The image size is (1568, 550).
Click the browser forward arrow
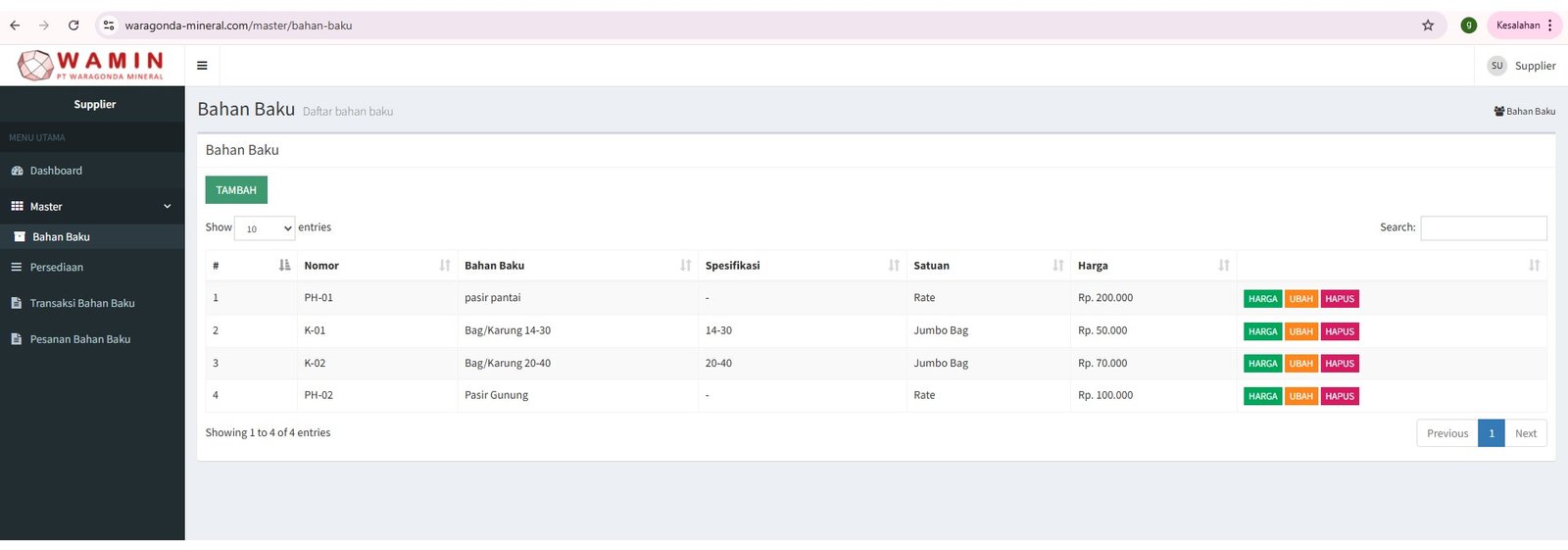pyautogui.click(x=43, y=25)
